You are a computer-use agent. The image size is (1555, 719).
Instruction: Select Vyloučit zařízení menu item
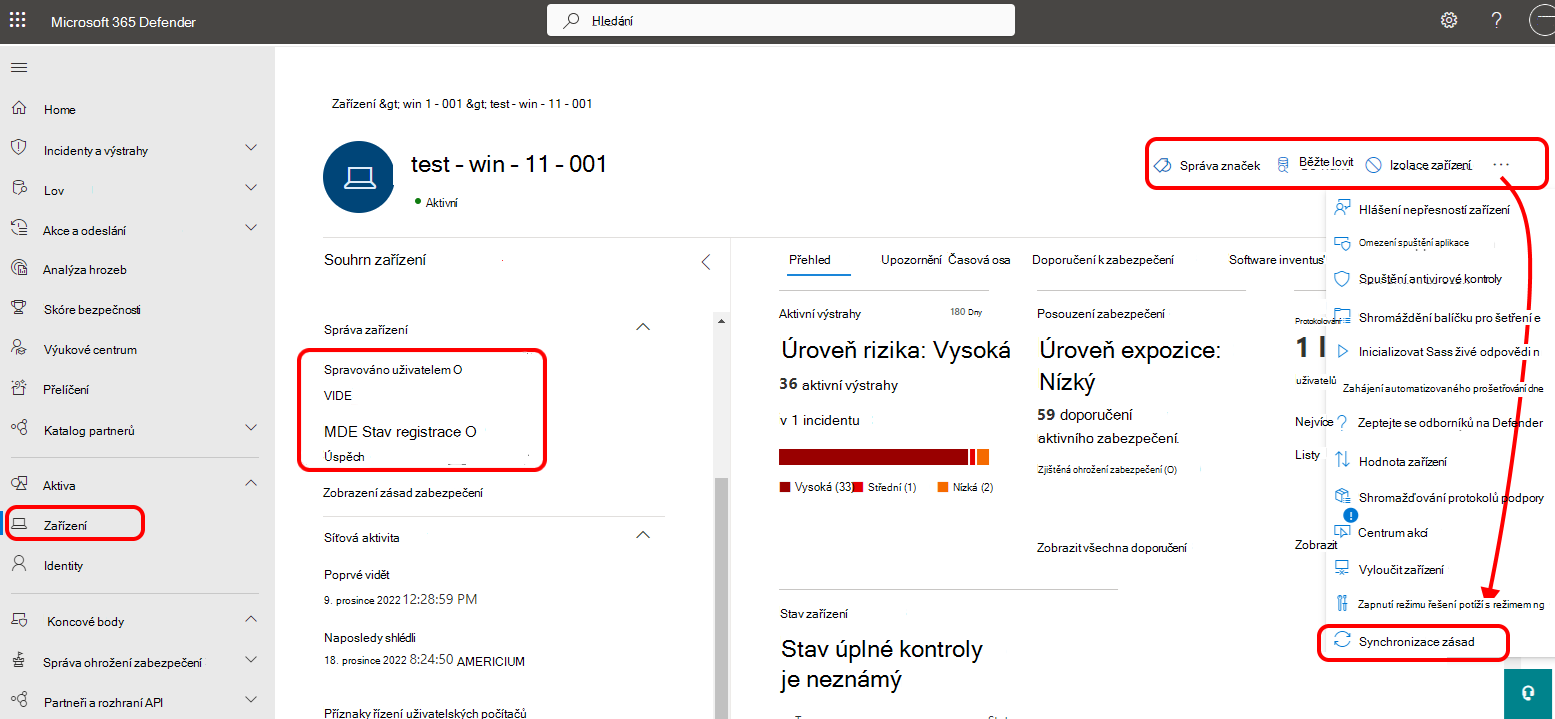[1401, 569]
